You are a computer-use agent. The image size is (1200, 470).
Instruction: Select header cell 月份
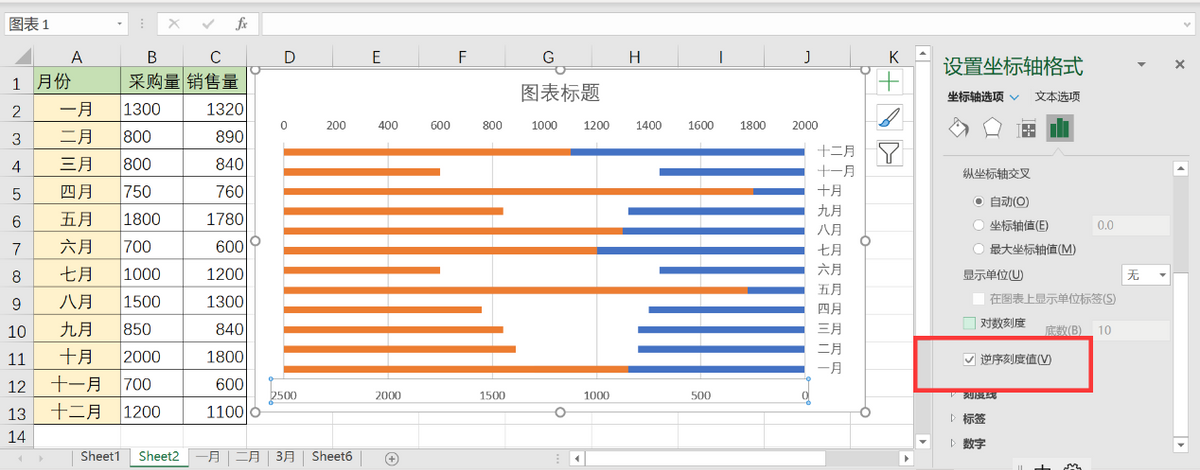(x=77, y=82)
